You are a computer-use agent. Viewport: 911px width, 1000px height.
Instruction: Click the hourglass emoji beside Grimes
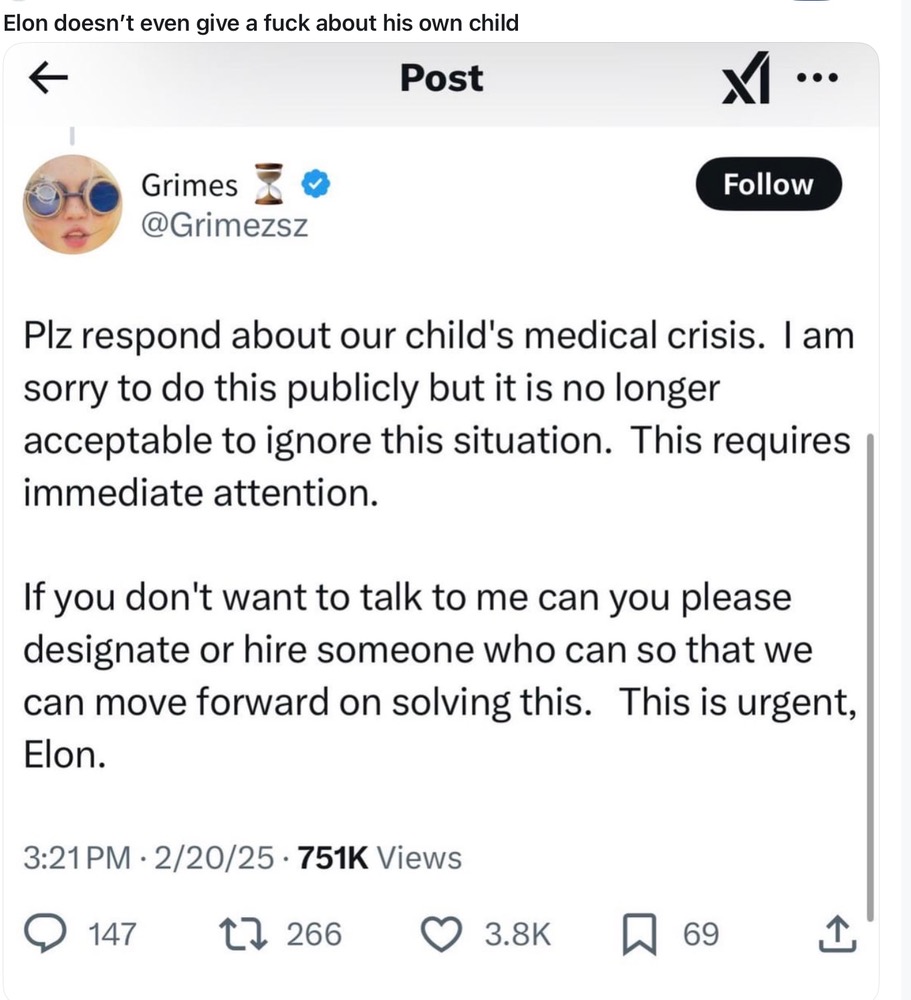(273, 185)
